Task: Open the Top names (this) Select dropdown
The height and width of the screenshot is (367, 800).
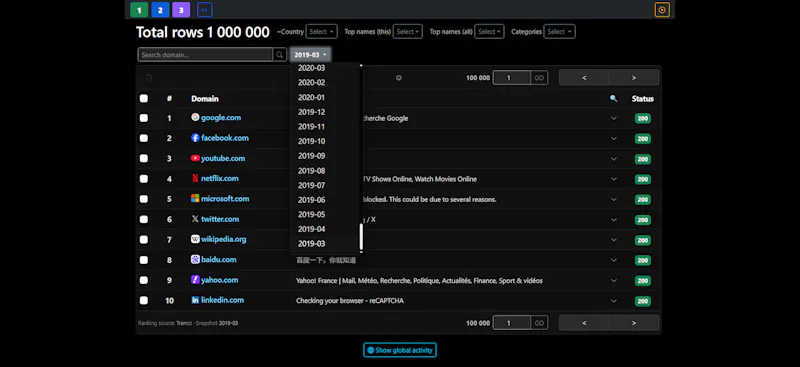Action: coord(408,32)
